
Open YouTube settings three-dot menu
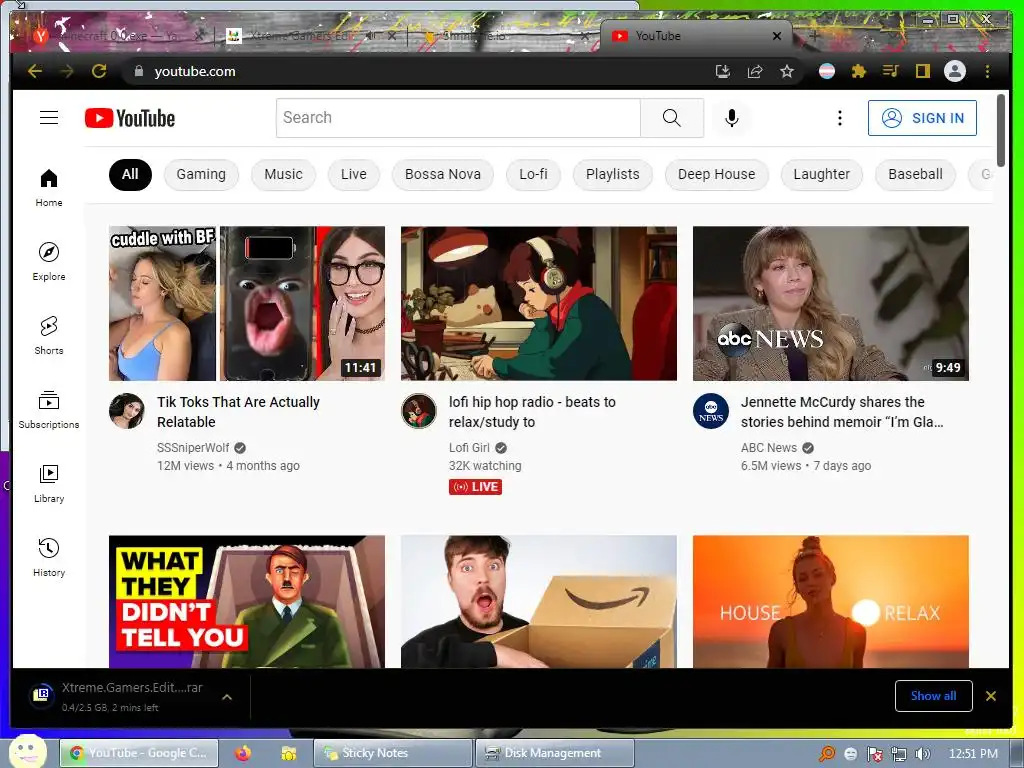(x=840, y=118)
